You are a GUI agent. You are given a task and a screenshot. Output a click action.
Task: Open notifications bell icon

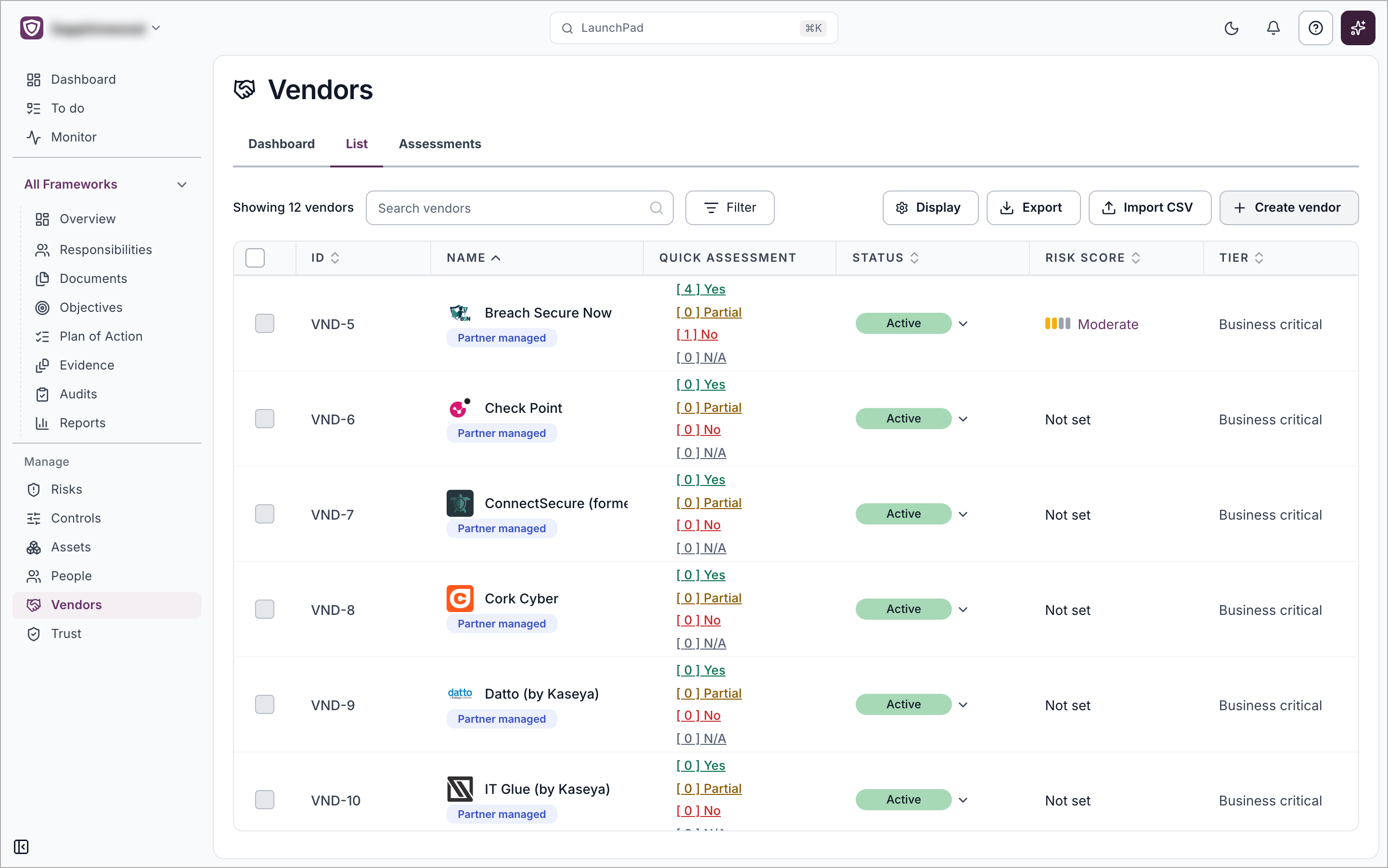click(1273, 28)
